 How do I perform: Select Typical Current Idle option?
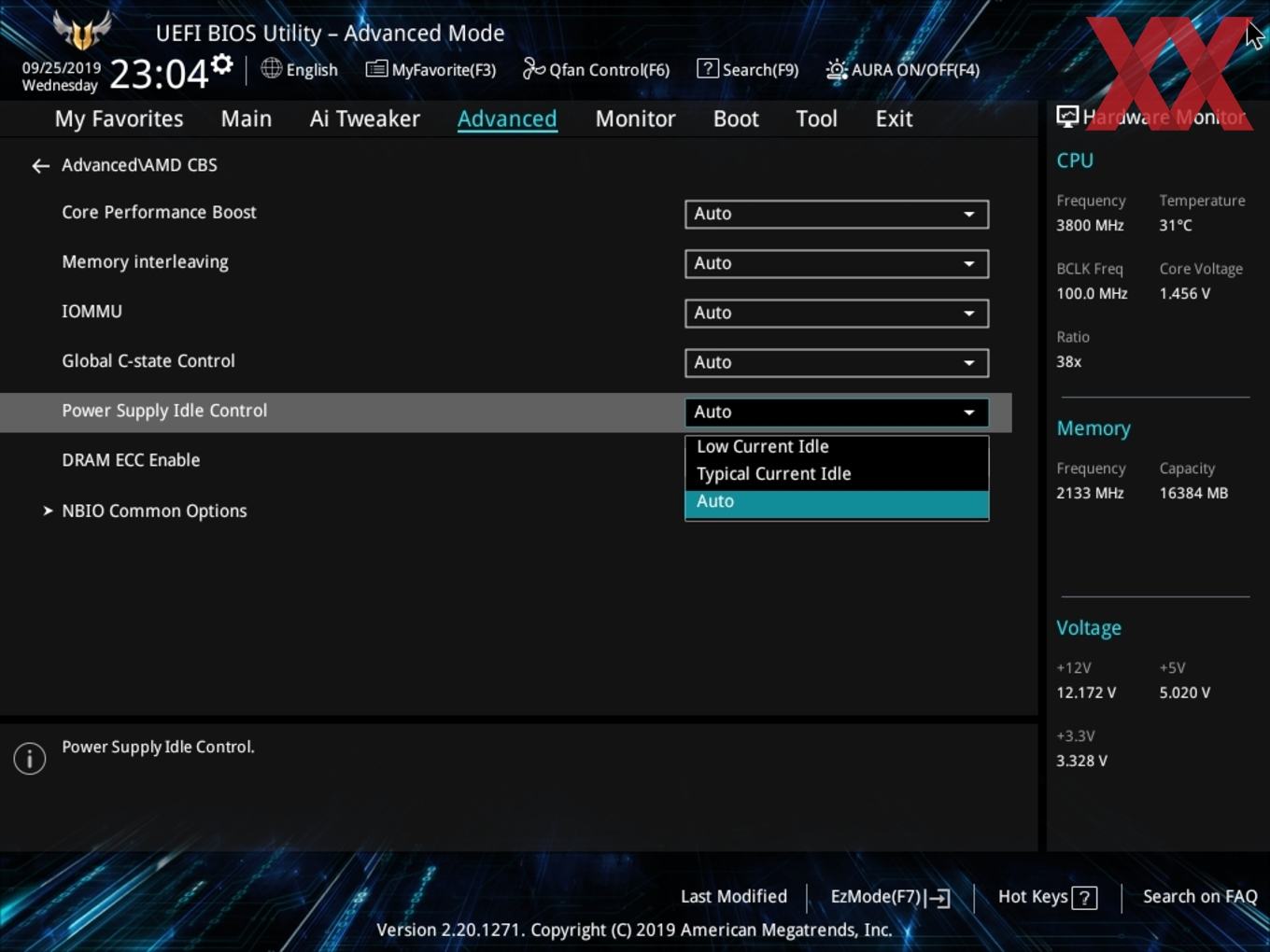tap(837, 474)
